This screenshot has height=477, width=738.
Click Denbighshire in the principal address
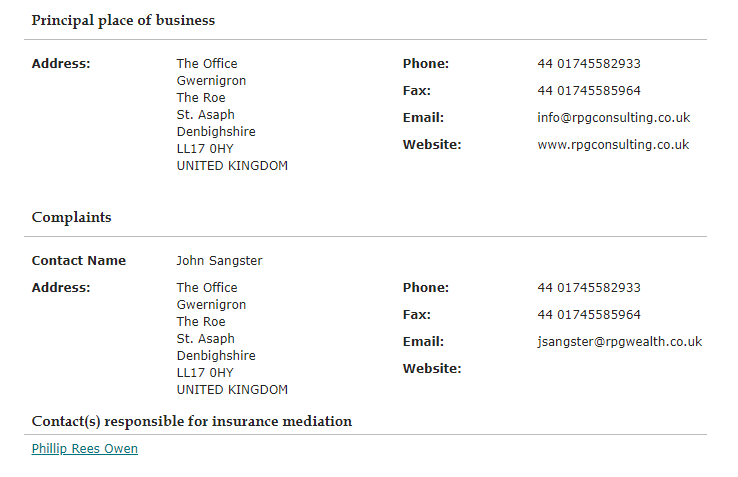click(x=216, y=132)
